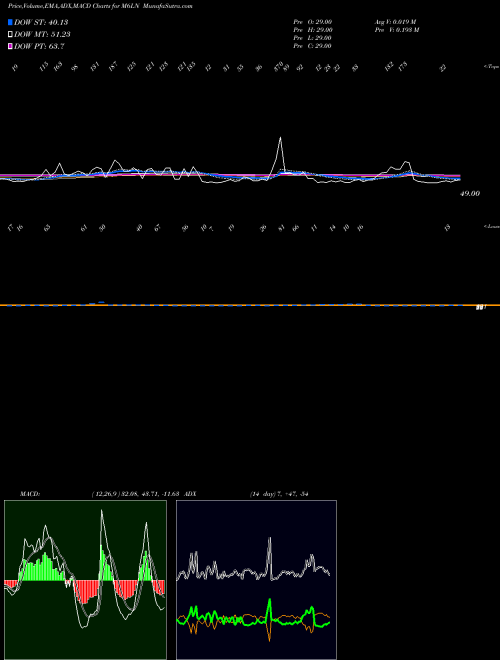The height and width of the screenshot is (660, 500).
Task: Click the magenta DOW PT legend swatch
Action: pyautogui.click(x=10, y=46)
